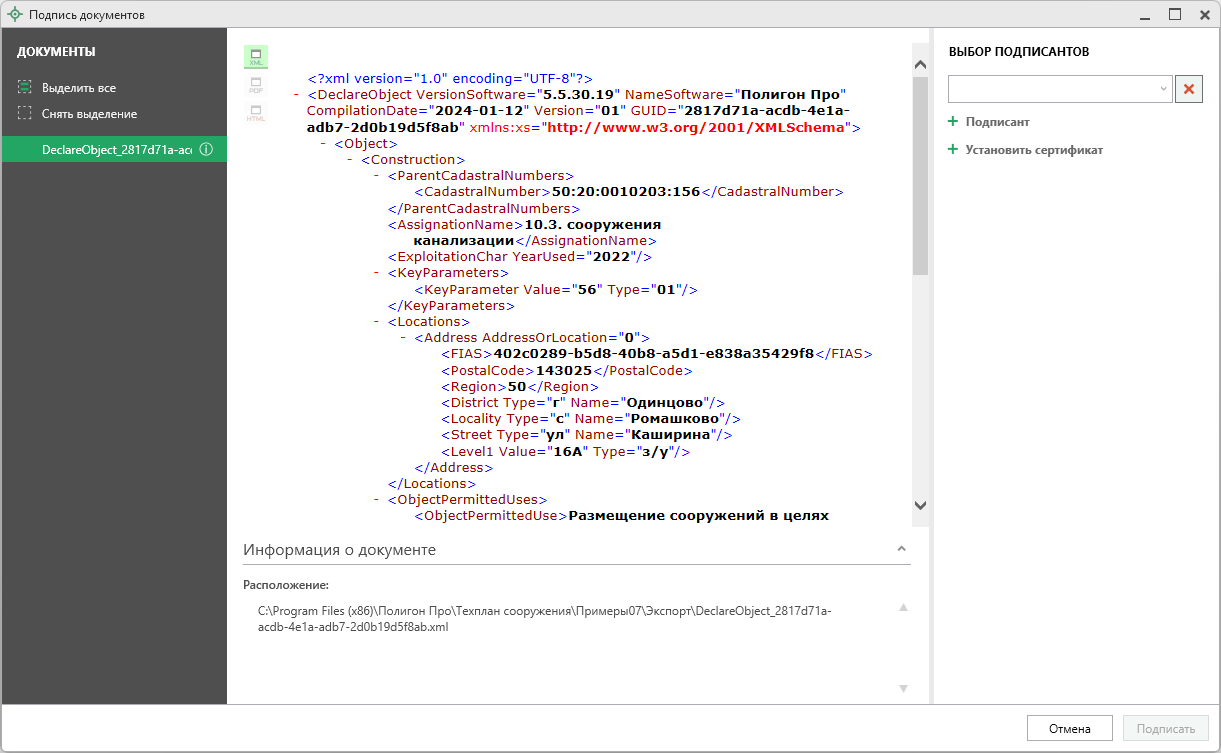Viewport: 1221px width, 753px height.
Task: Click the Deselect icon (Снять выделение)
Action: 25,114
